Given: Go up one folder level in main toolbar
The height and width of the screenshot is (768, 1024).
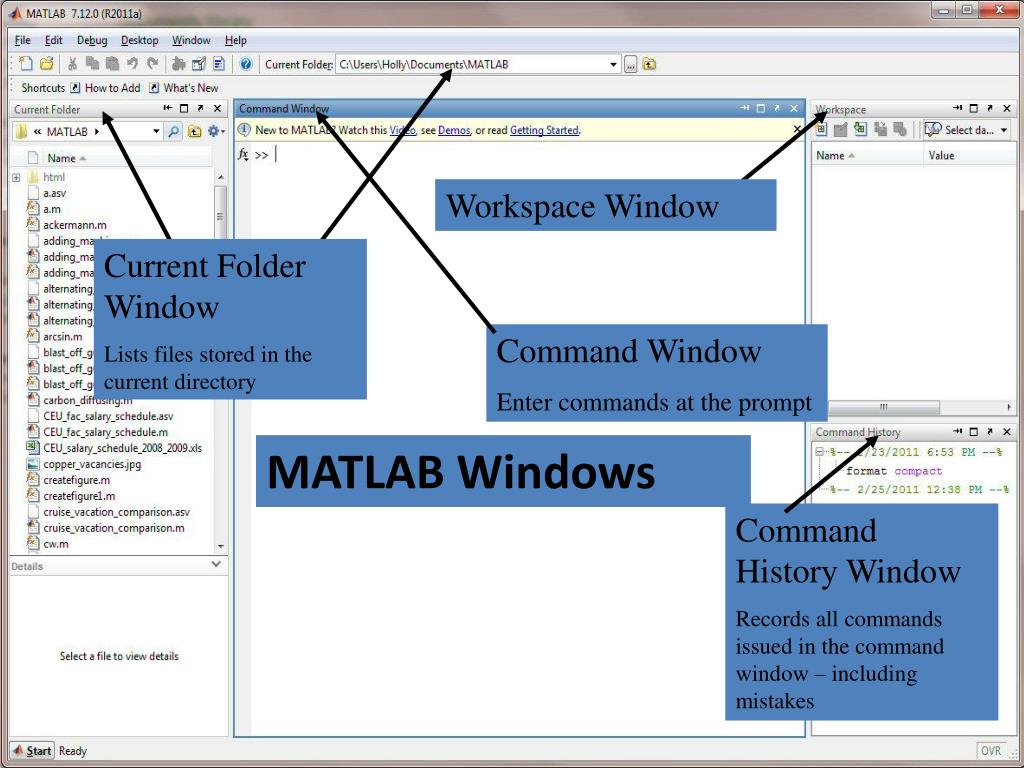Looking at the screenshot, I should click(649, 64).
